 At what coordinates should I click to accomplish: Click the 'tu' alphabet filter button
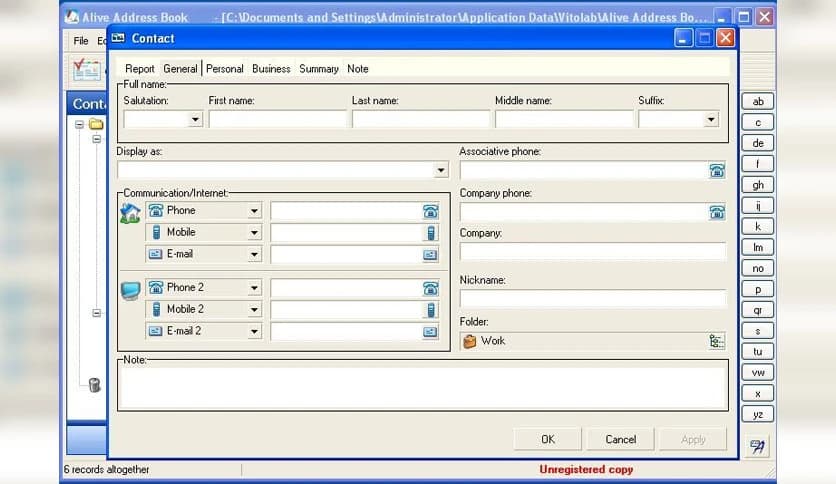tap(758, 352)
